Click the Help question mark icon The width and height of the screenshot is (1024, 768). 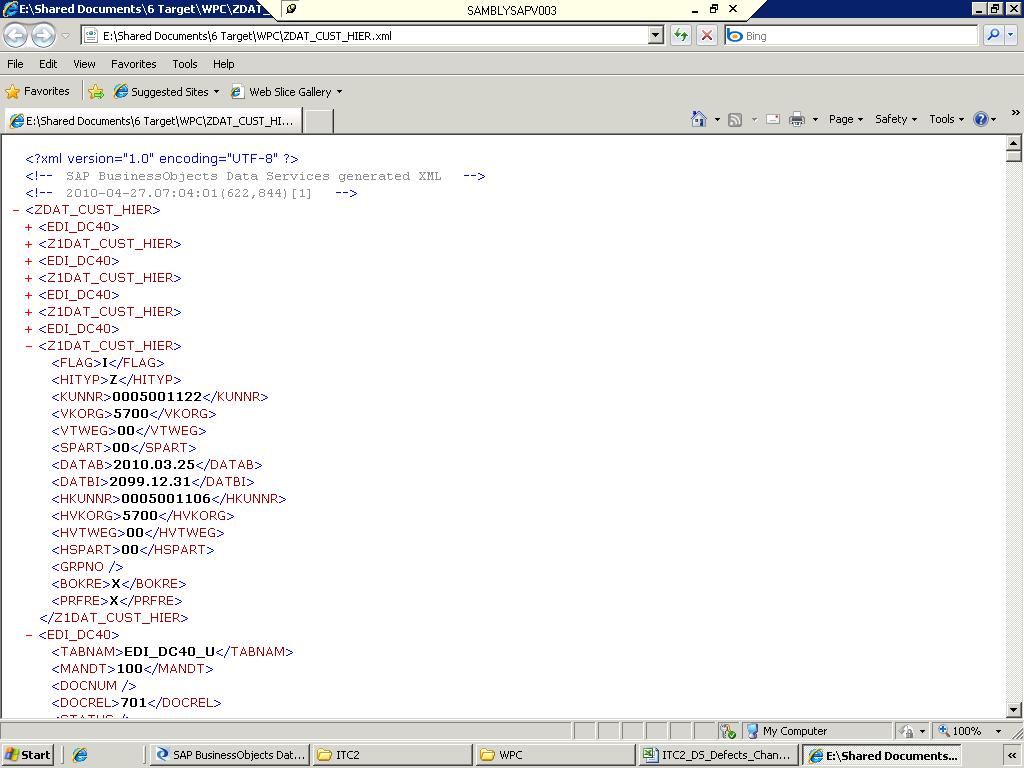click(x=980, y=119)
